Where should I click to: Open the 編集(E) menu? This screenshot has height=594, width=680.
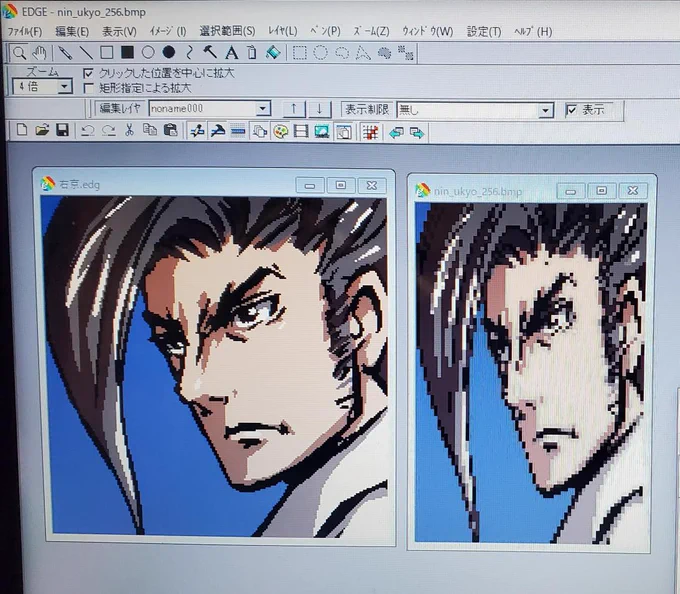72,32
